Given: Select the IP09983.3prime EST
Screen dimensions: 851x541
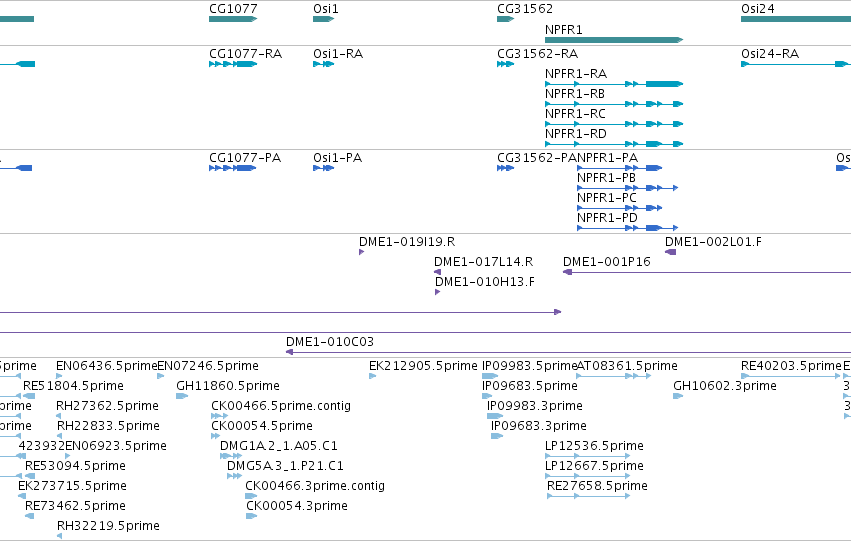Looking at the screenshot, I should [x=495, y=416].
